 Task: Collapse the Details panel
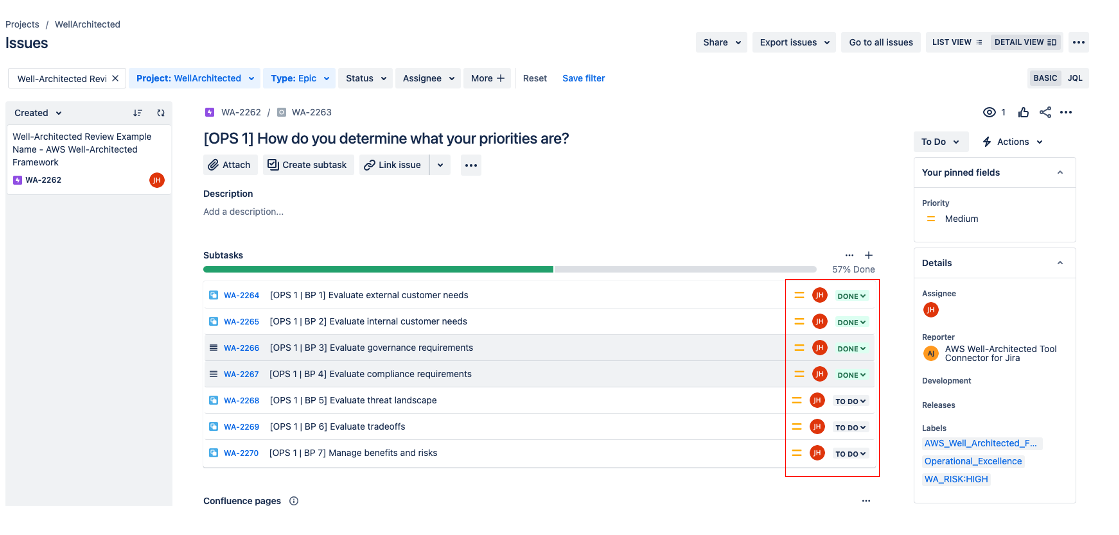(x=1060, y=263)
